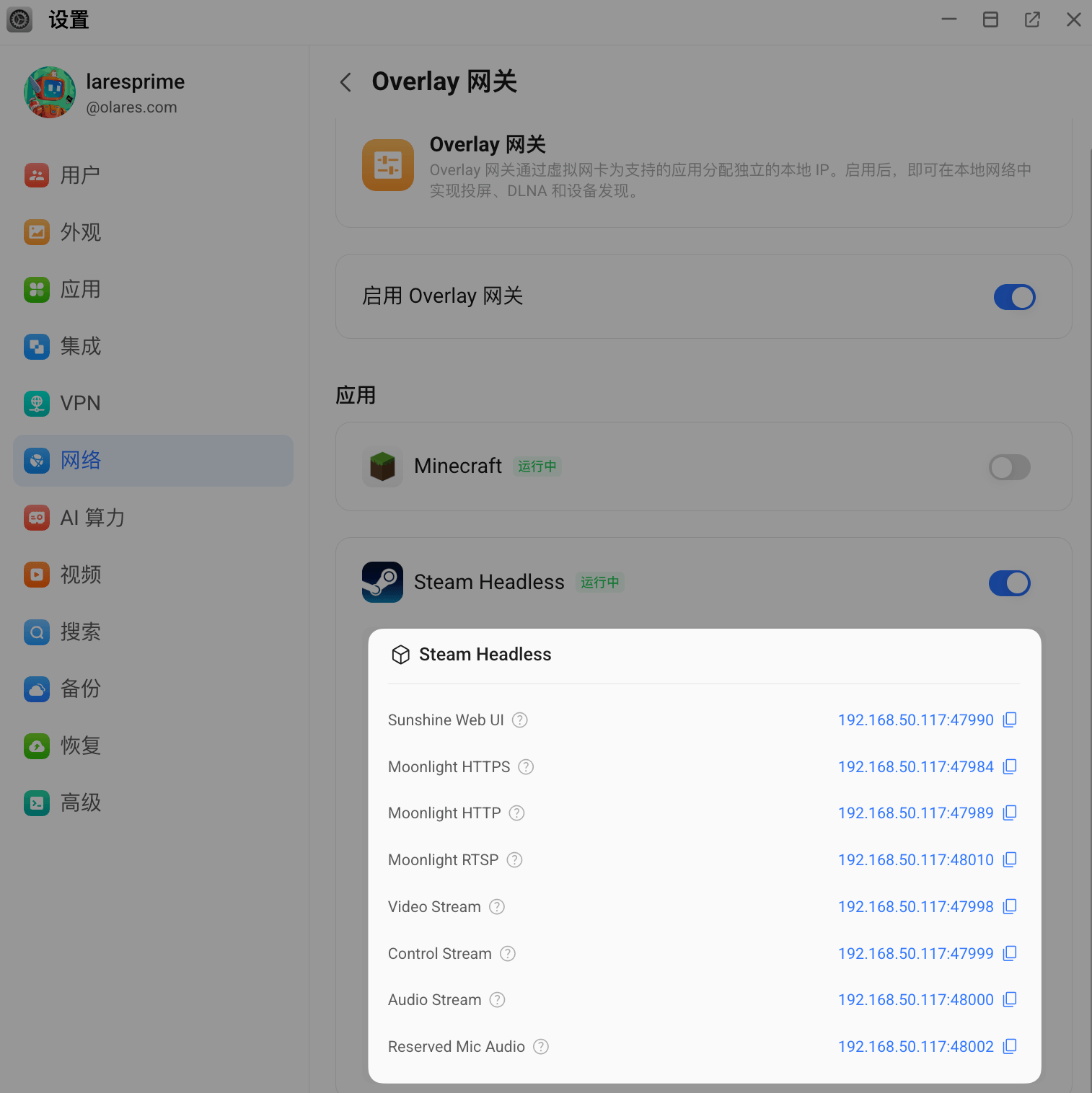1092x1093 pixels.
Task: Disable the Steam Headless overlay switch
Action: point(1009,583)
